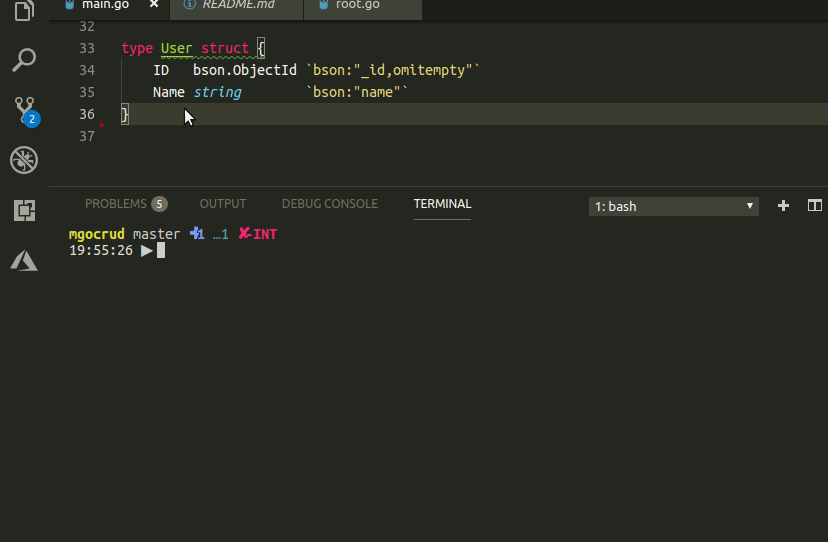This screenshot has width=828, height=542.
Task: Open the DEBUG CONSOLE panel tab
Action: point(330,204)
